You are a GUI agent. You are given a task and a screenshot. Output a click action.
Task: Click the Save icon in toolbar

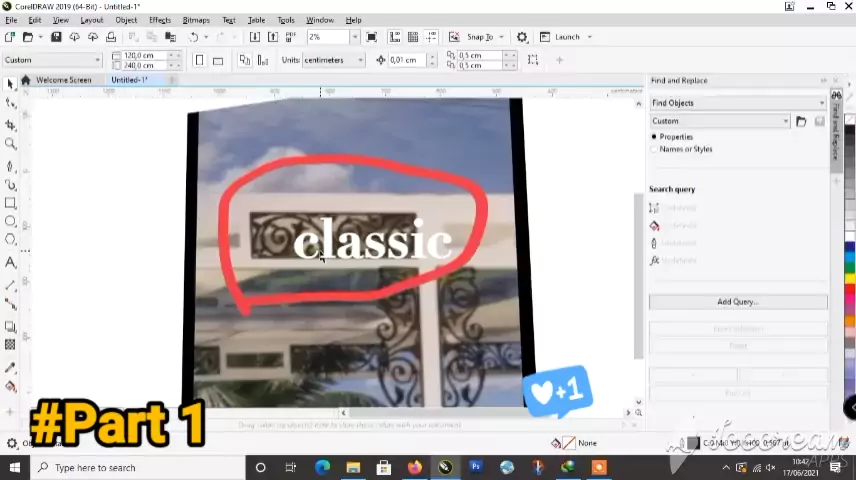[x=56, y=37]
